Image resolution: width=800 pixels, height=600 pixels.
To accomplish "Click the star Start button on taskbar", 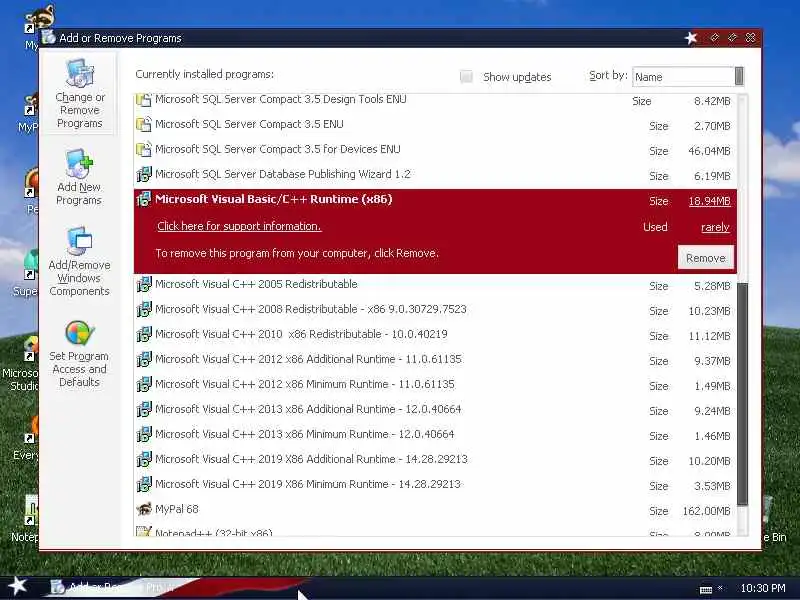I will [x=18, y=586].
